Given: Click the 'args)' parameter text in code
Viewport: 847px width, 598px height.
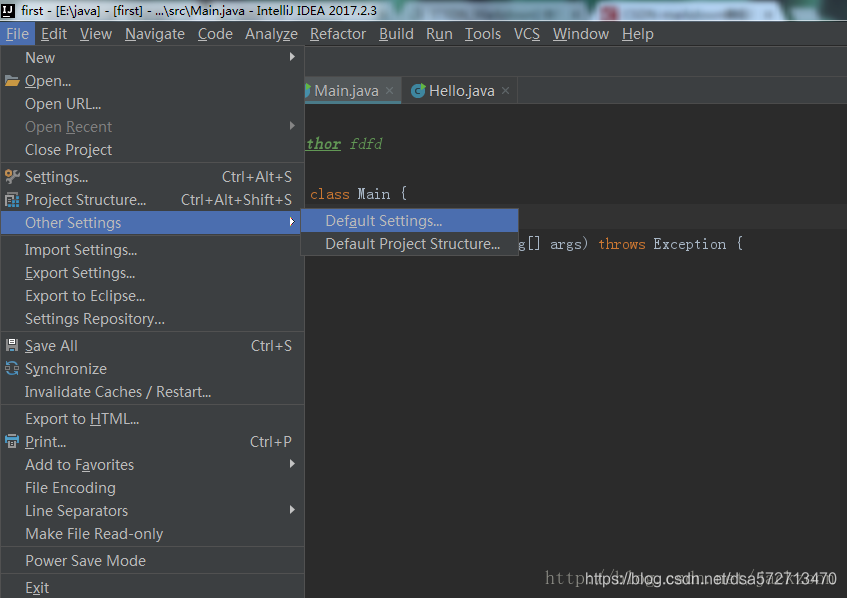Looking at the screenshot, I should coord(568,244).
